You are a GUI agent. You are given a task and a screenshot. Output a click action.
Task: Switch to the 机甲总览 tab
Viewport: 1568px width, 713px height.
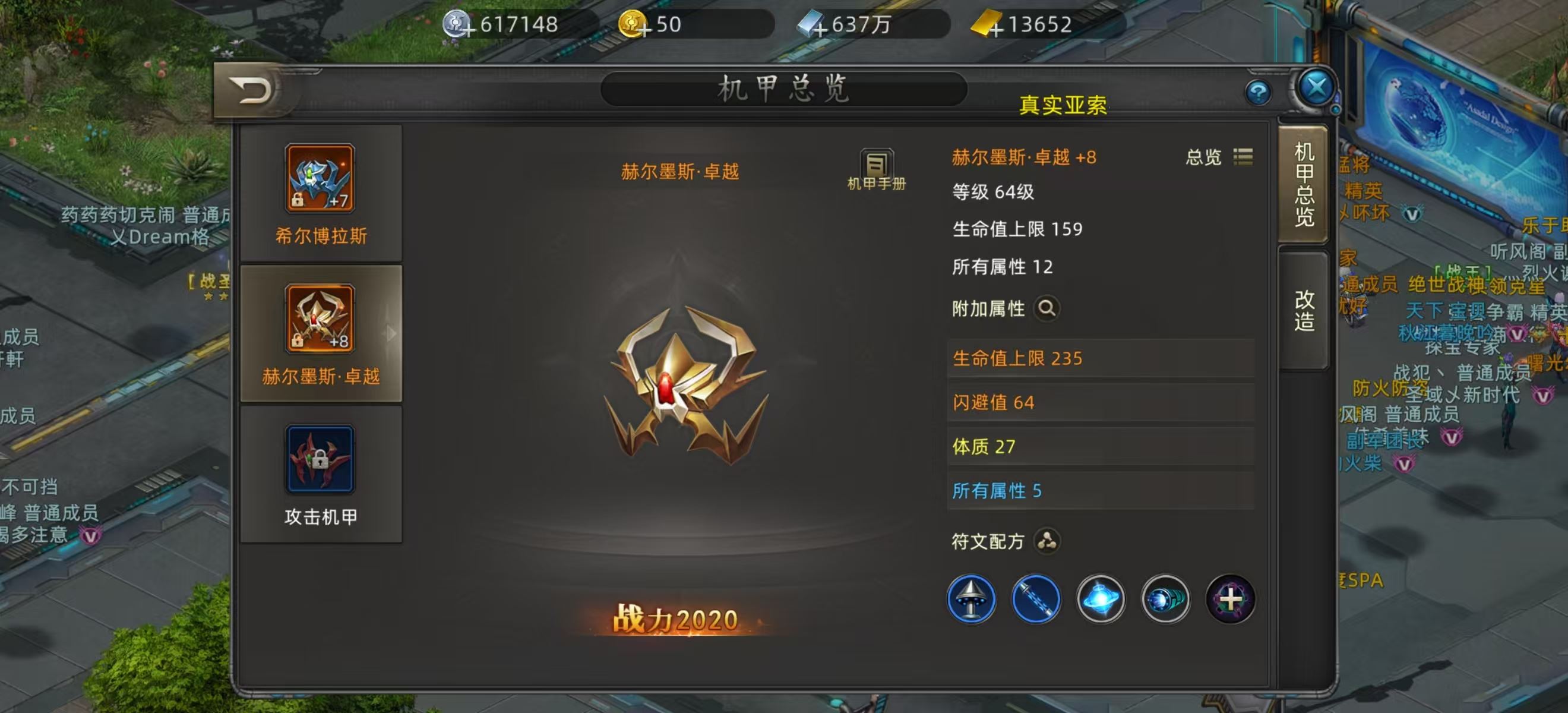[1304, 185]
